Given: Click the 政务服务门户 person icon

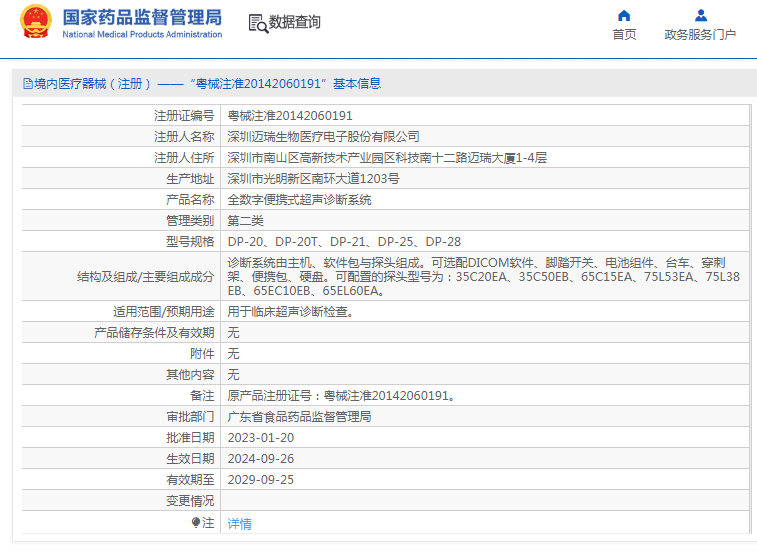Looking at the screenshot, I should tap(700, 15).
